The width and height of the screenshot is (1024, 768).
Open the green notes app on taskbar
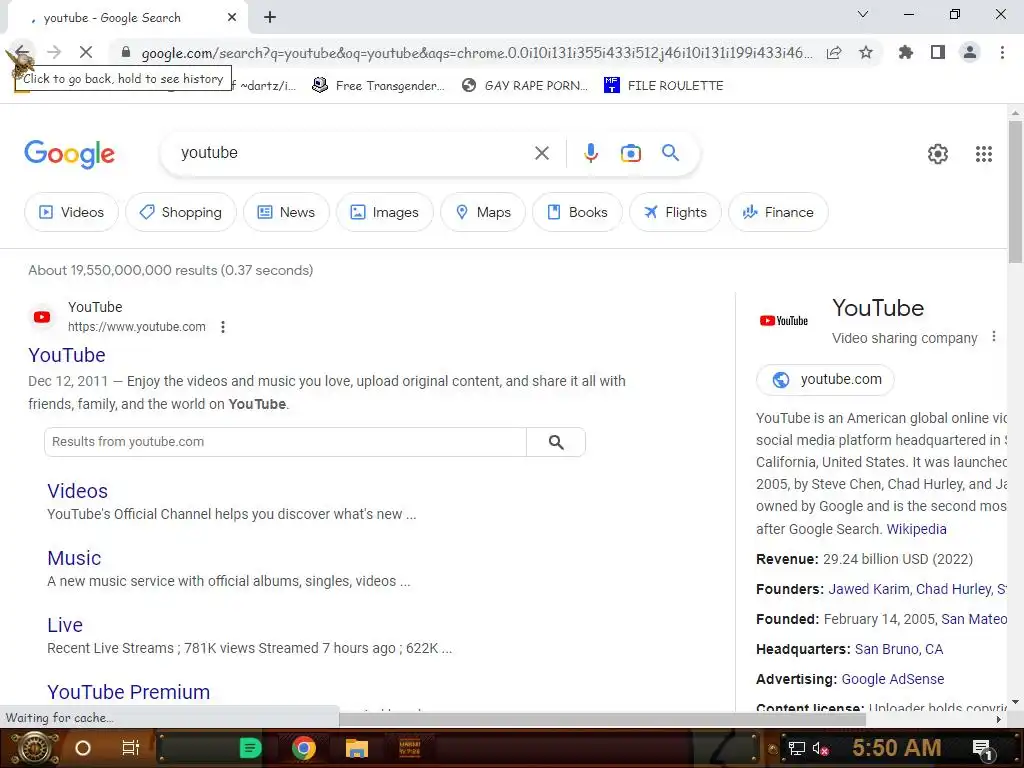point(250,748)
